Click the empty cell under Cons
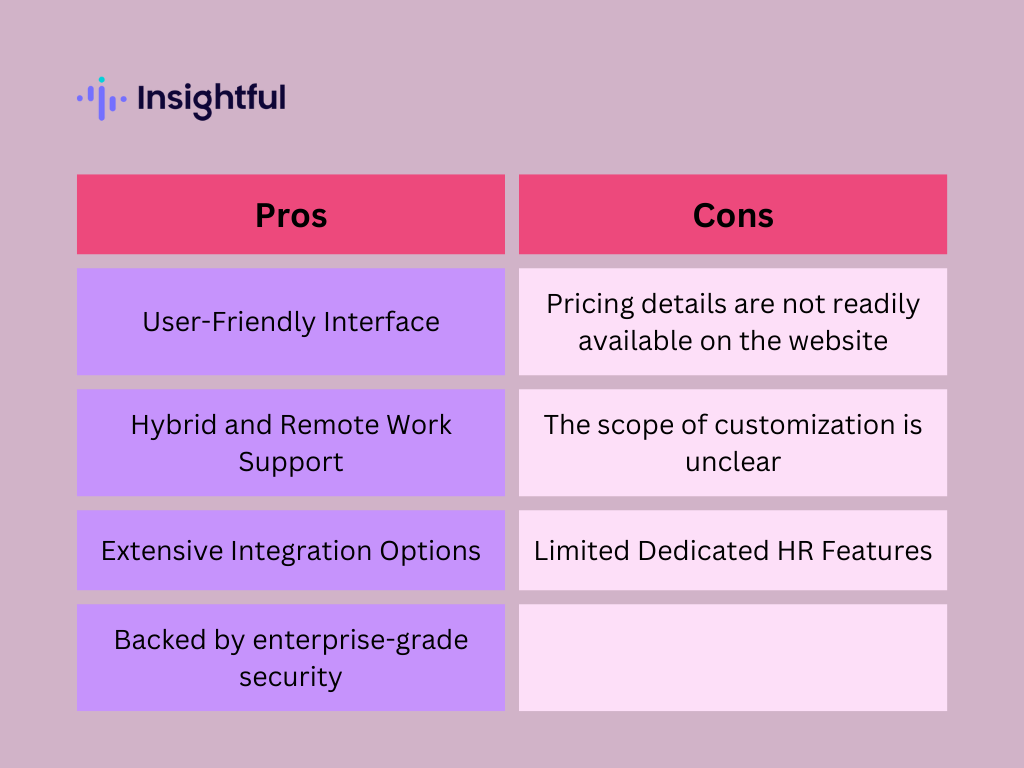Viewport: 1024px width, 768px height. tap(733, 658)
